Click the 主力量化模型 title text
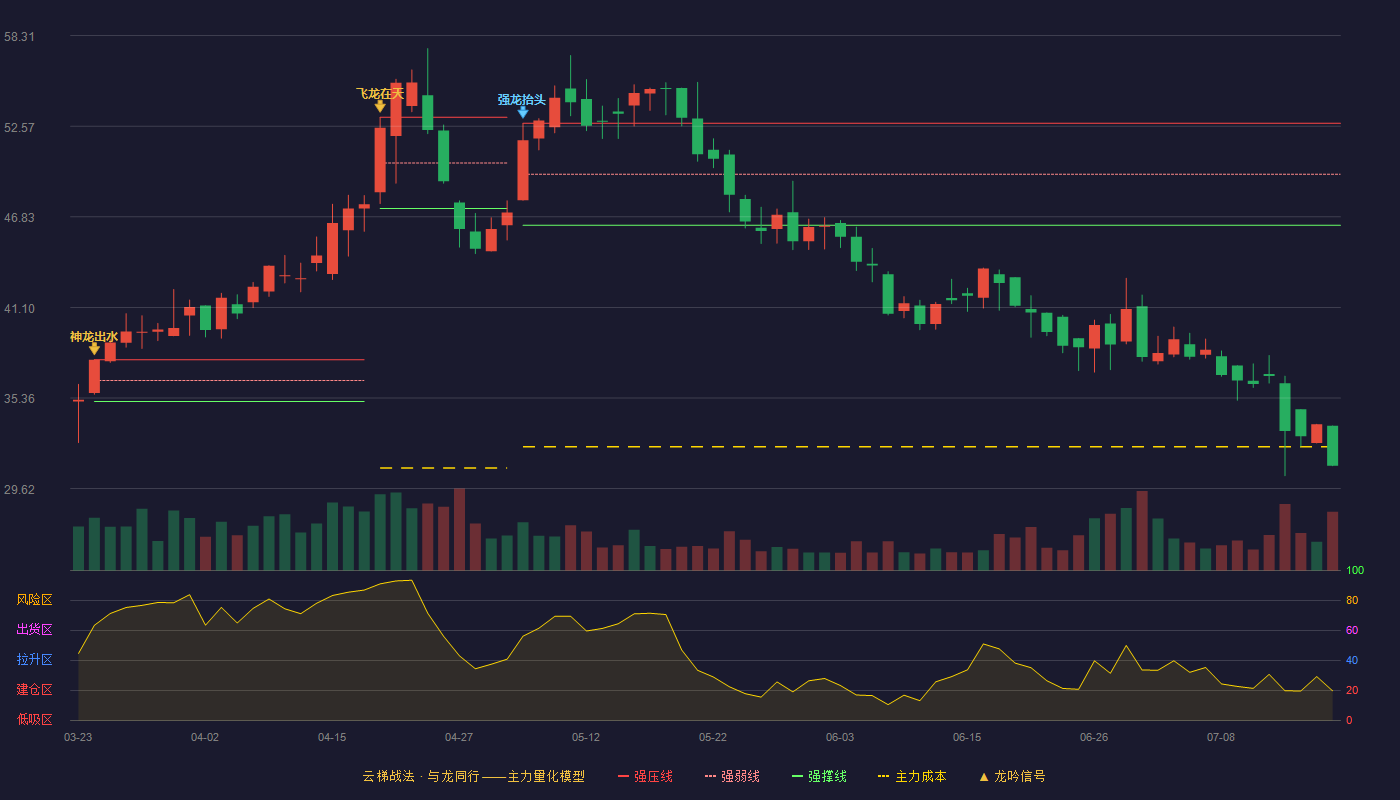This screenshot has width=1400, height=800. 546,776
